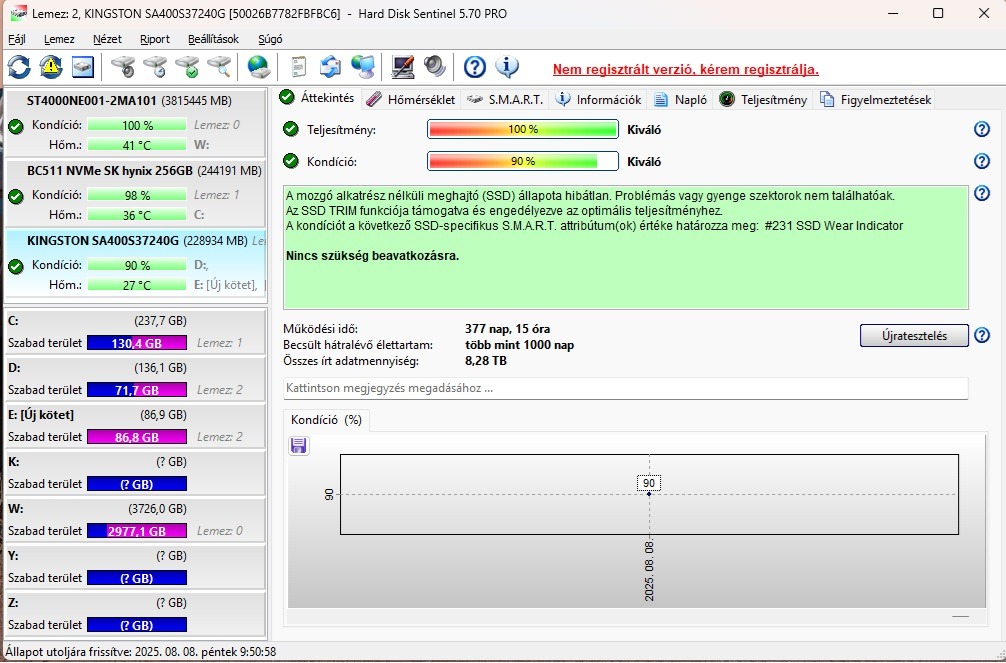The image size is (1006, 663).
Task: Click the globe over disk toolbar icon
Action: (x=259, y=67)
